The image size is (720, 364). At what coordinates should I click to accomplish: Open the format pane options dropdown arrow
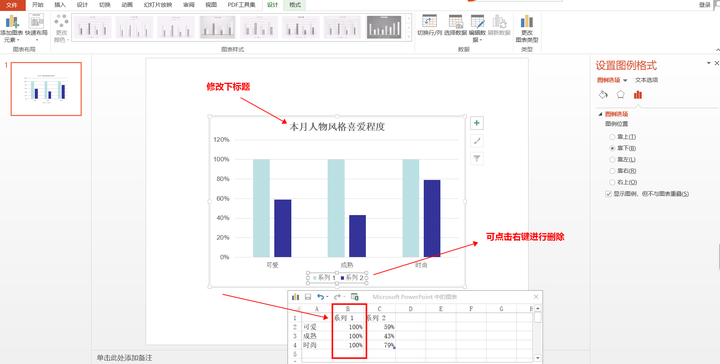tap(709, 63)
